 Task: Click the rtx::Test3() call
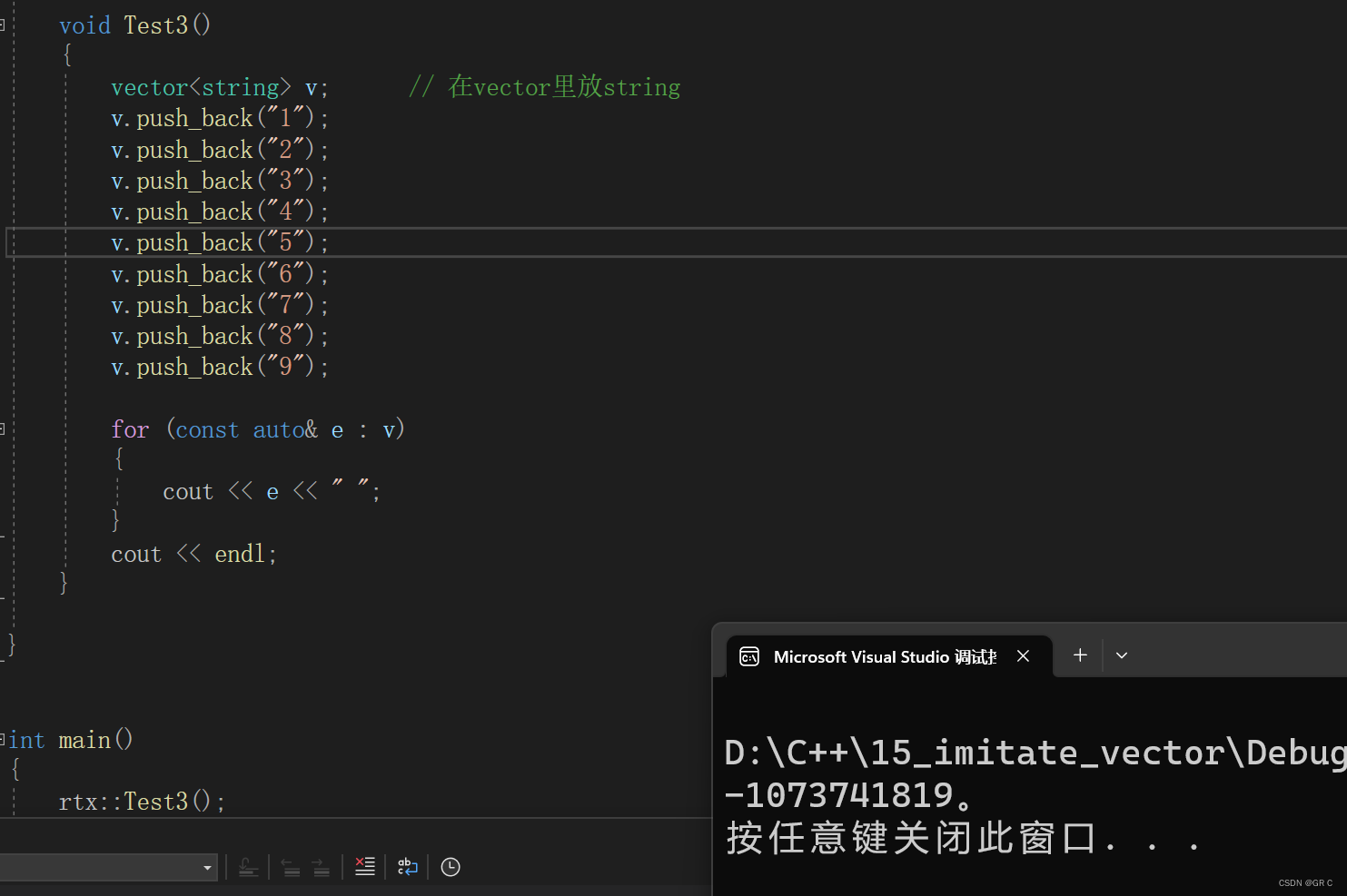click(x=142, y=802)
